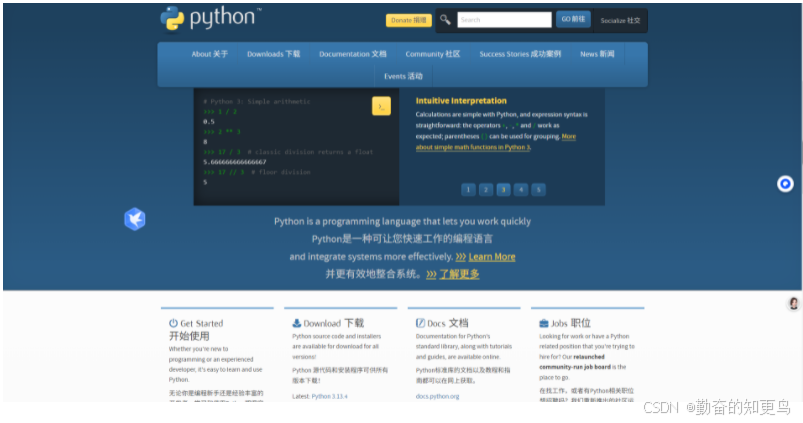Show slide 1 in code carousel

coord(468,189)
